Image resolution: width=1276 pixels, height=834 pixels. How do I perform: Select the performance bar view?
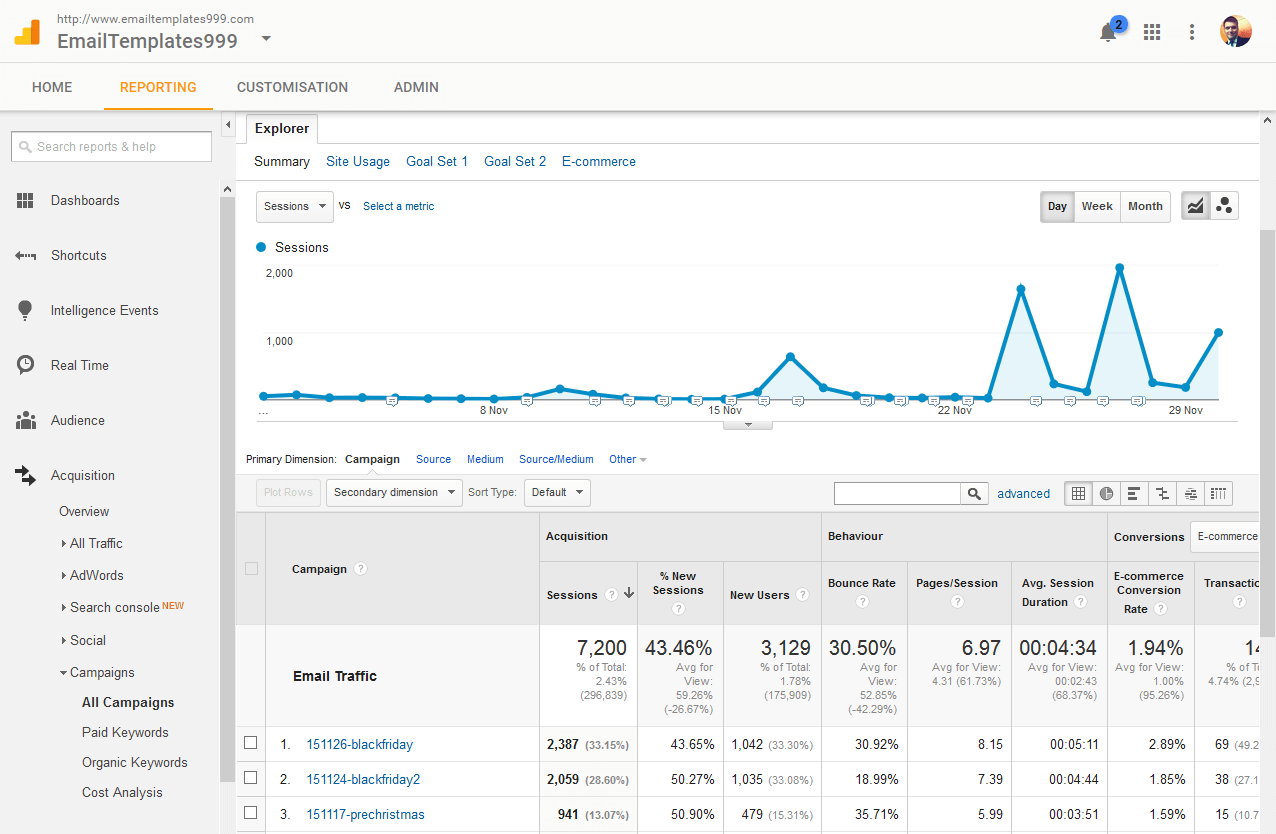point(1134,493)
